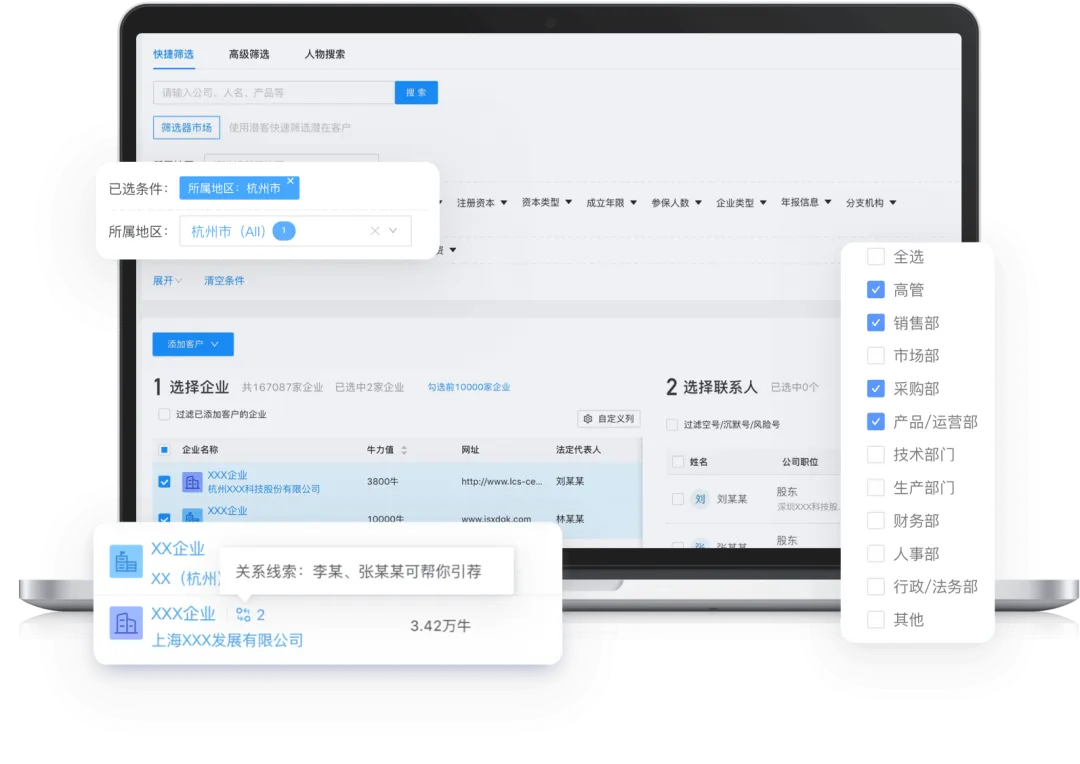Toggle 过滤已添加客户的企业 checkbox
Screen dimensions: 1080x764
point(164,414)
